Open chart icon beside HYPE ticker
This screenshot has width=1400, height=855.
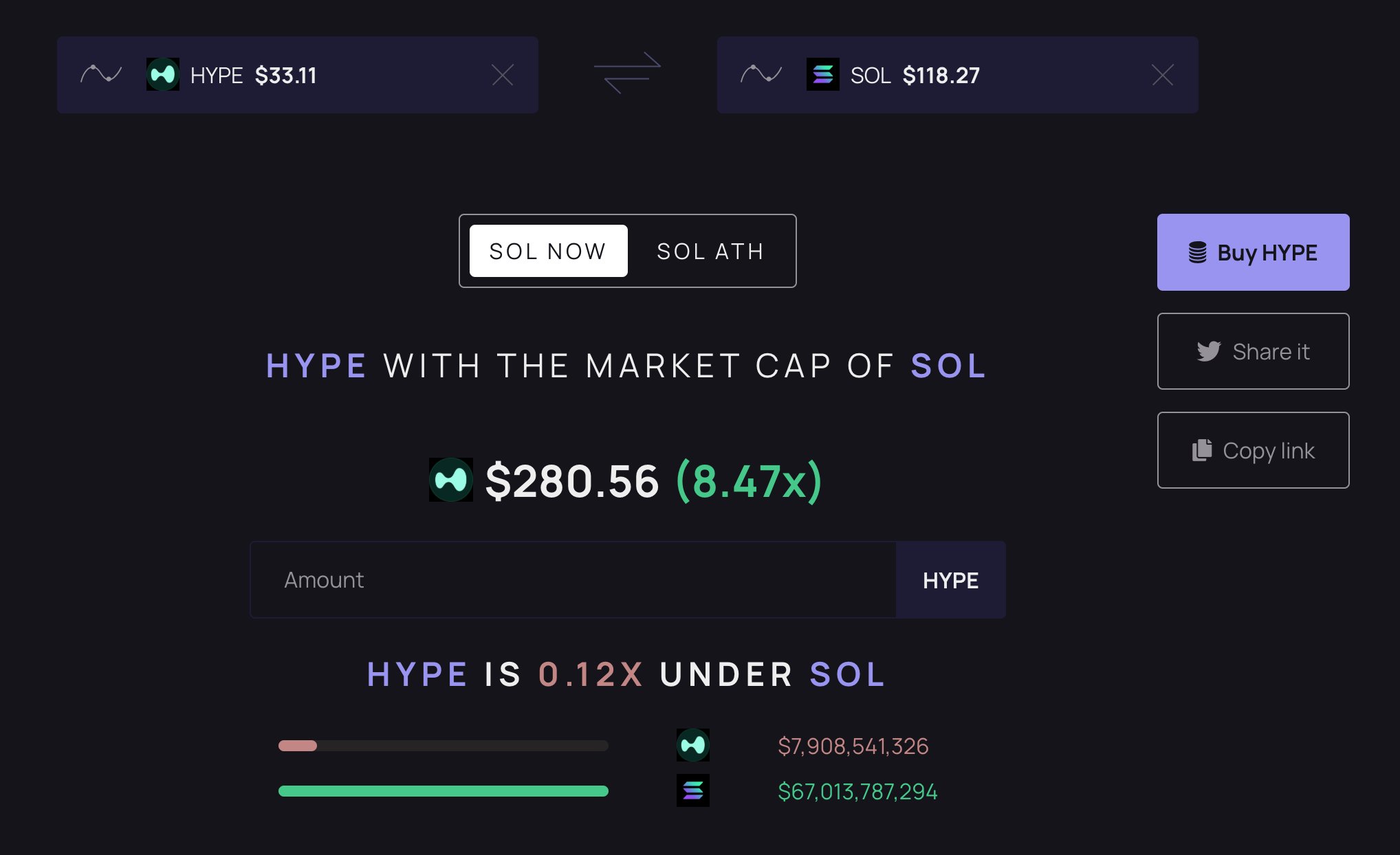[101, 74]
